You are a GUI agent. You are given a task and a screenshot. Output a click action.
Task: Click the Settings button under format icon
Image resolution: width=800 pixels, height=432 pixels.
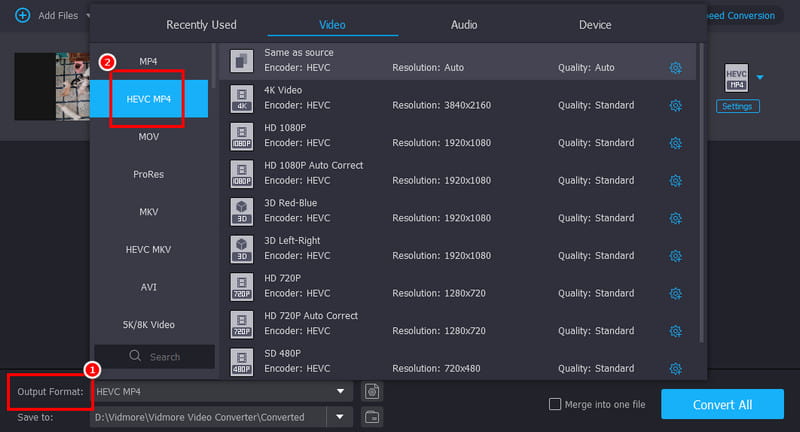737,106
